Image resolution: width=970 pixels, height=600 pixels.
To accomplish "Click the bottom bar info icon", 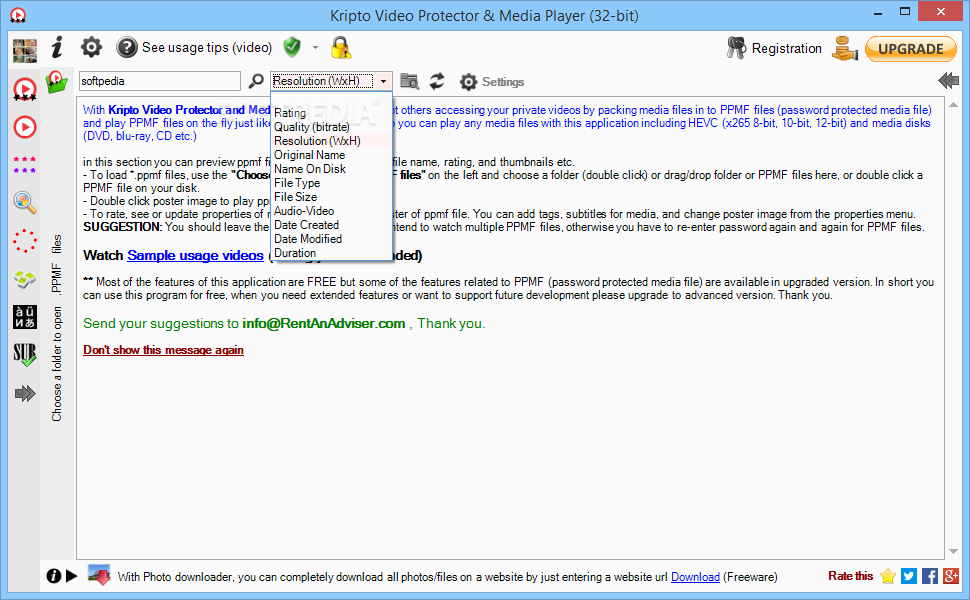I will tap(54, 576).
